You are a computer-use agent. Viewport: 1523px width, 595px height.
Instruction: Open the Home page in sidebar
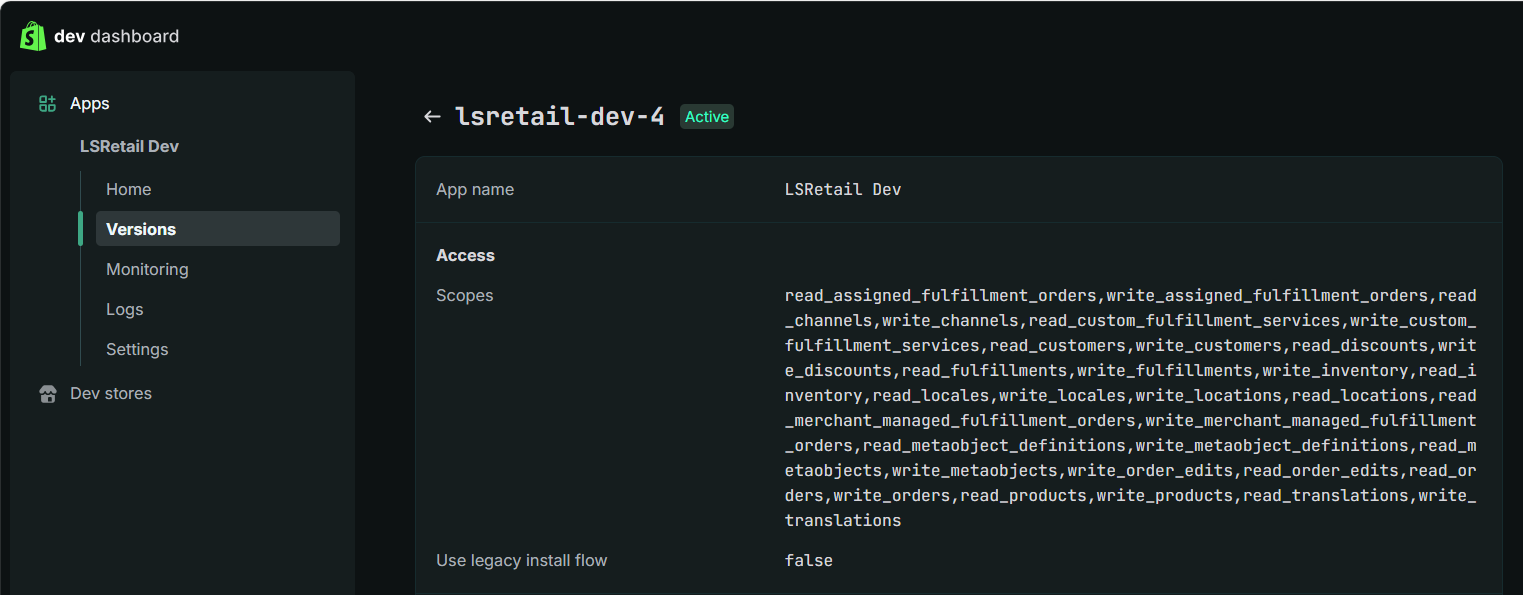[x=128, y=189]
